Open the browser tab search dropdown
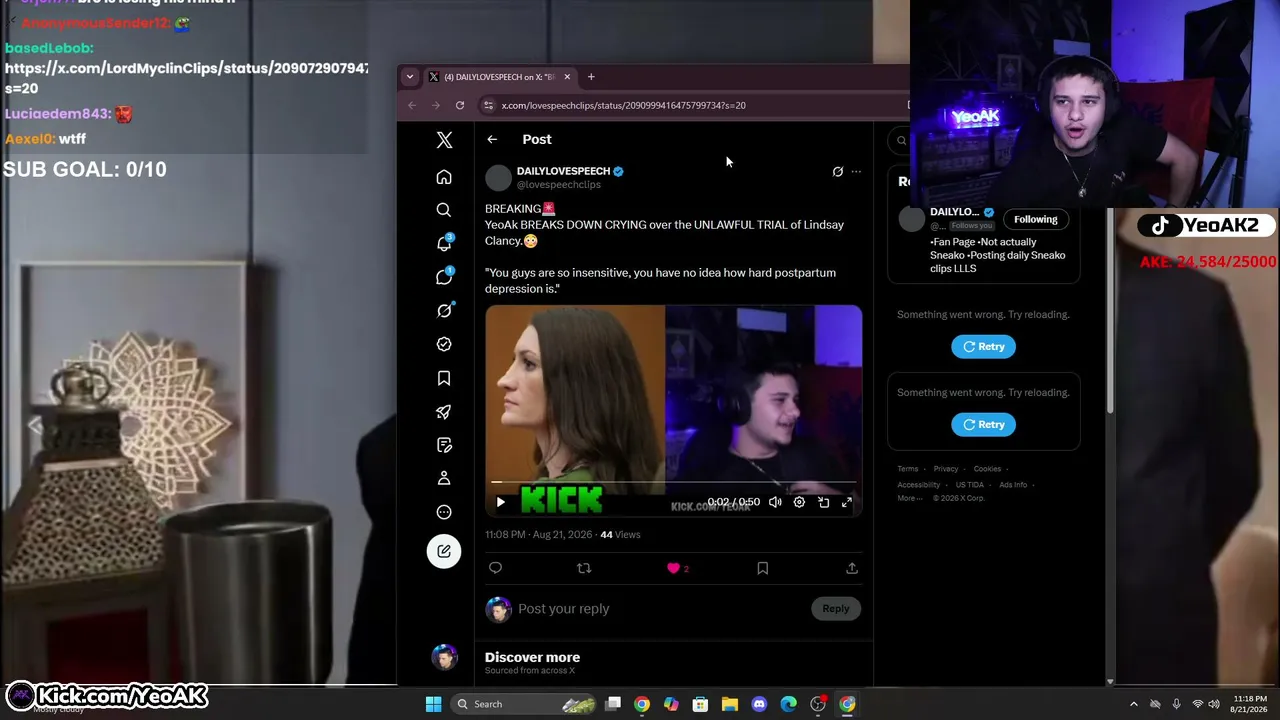 410,77
